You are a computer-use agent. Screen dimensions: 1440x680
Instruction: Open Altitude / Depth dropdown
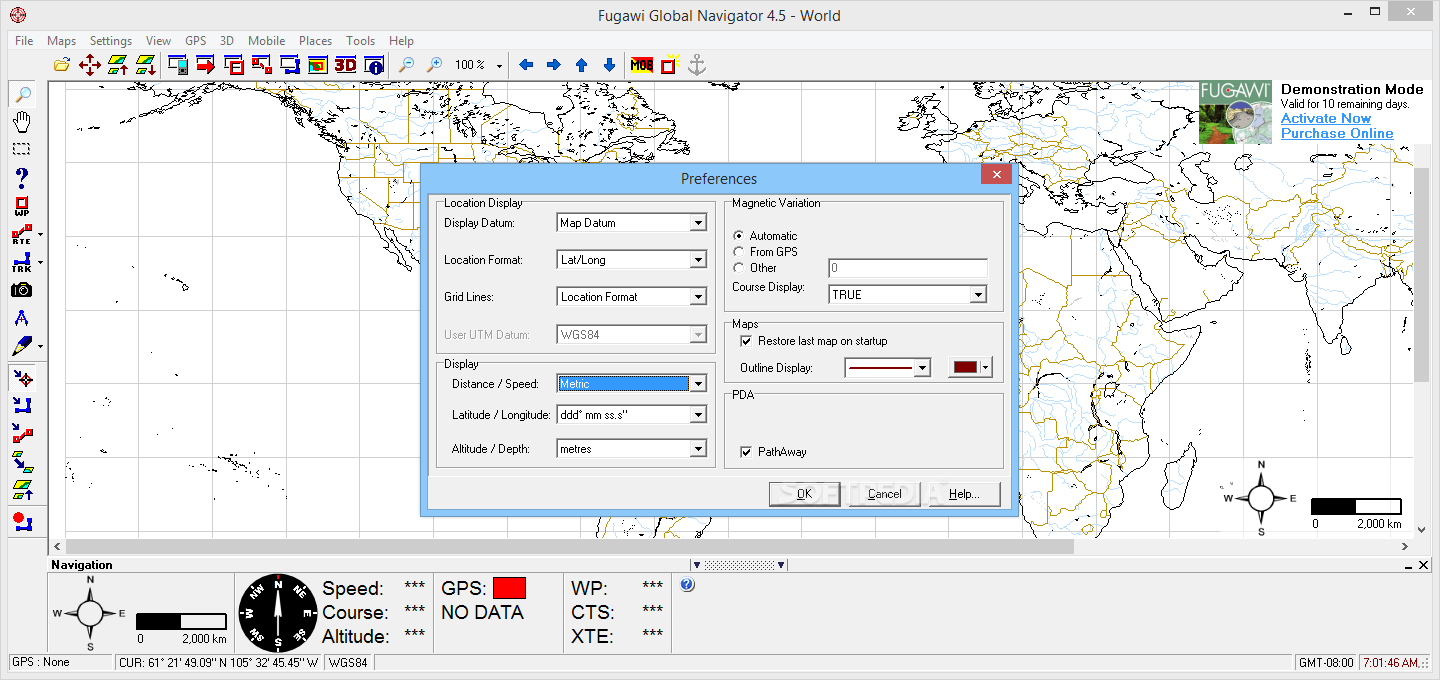(698, 449)
